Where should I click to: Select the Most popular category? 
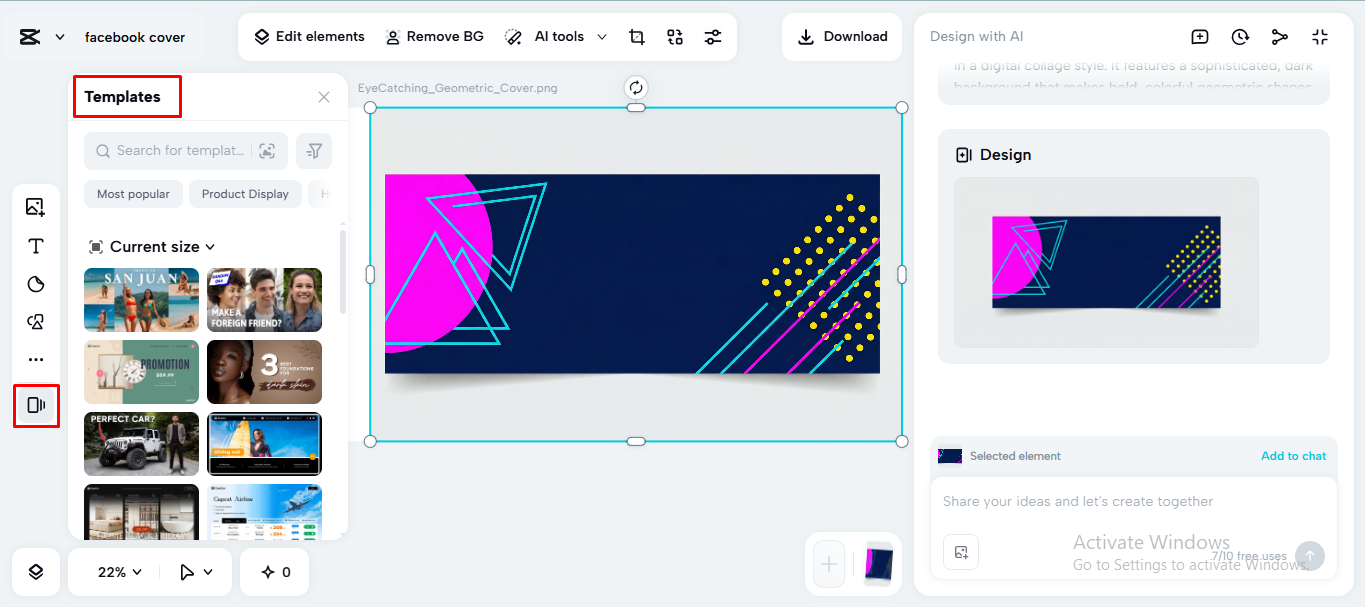(x=133, y=193)
